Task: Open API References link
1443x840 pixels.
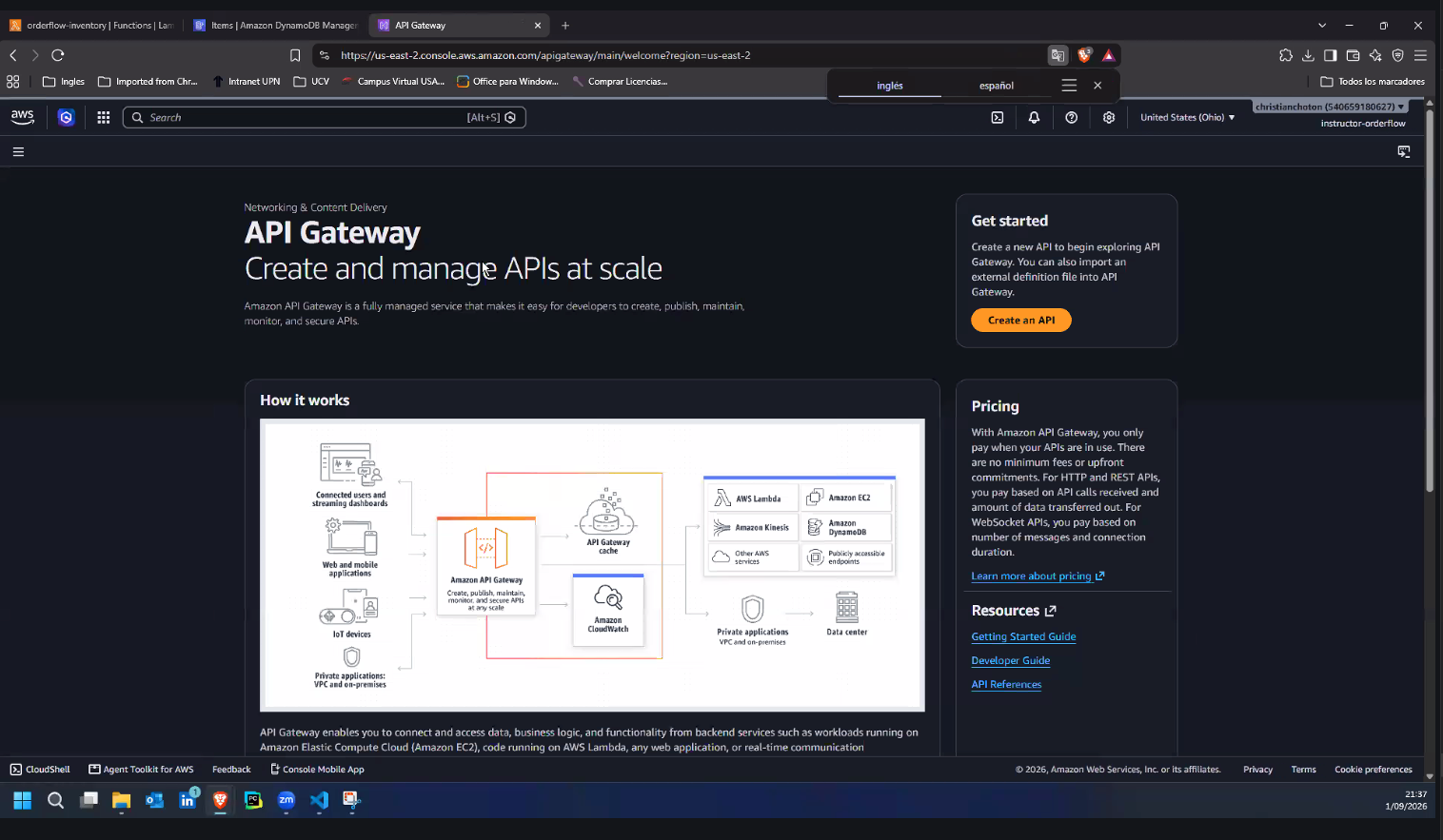Action: click(x=1006, y=685)
